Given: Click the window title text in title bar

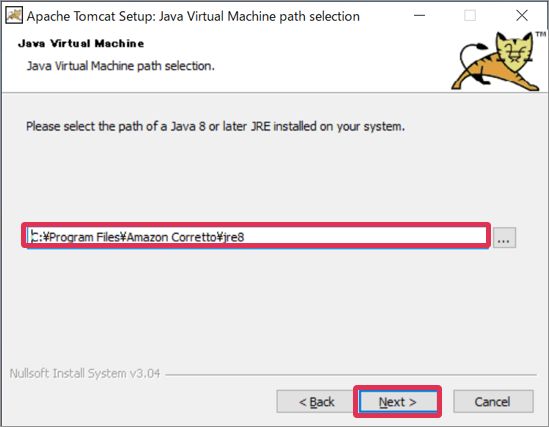Looking at the screenshot, I should pyautogui.click(x=193, y=16).
